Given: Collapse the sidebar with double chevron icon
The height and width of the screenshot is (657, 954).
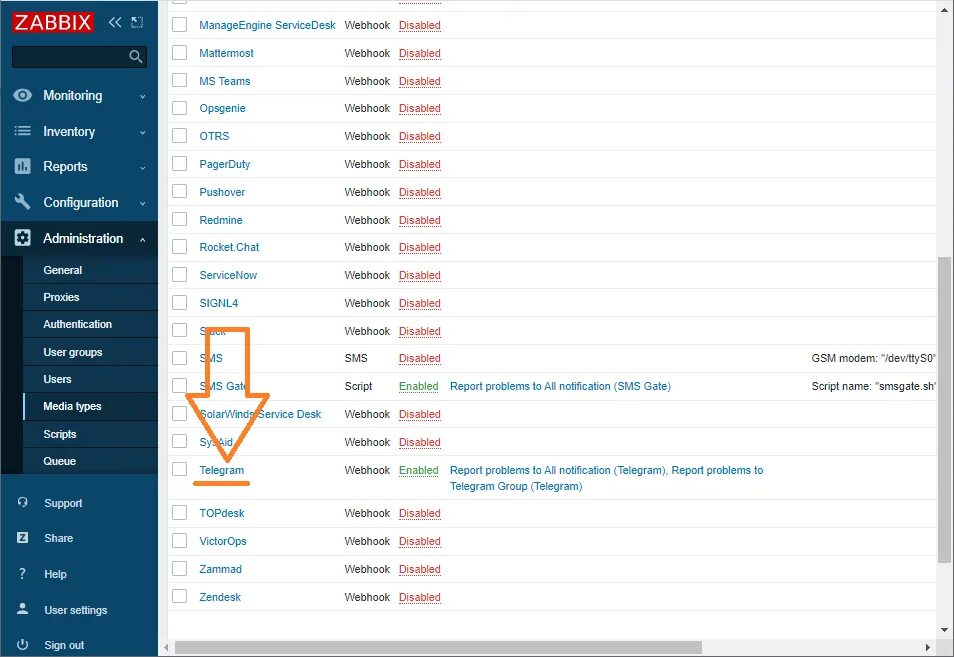Looking at the screenshot, I should [115, 23].
